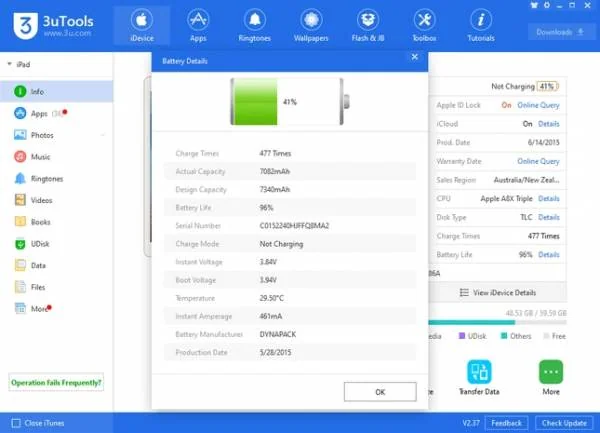Select Books in the sidebar
The image size is (600, 433).
click(57, 222)
